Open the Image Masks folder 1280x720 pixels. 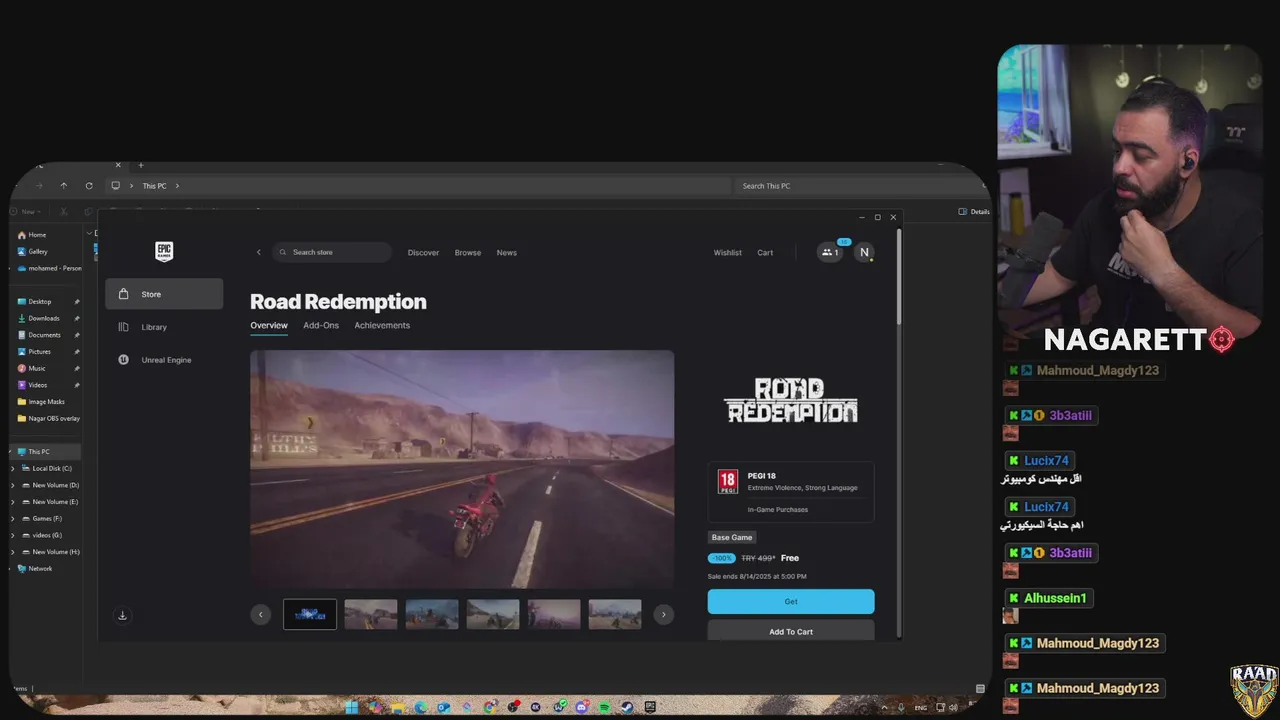coord(41,402)
